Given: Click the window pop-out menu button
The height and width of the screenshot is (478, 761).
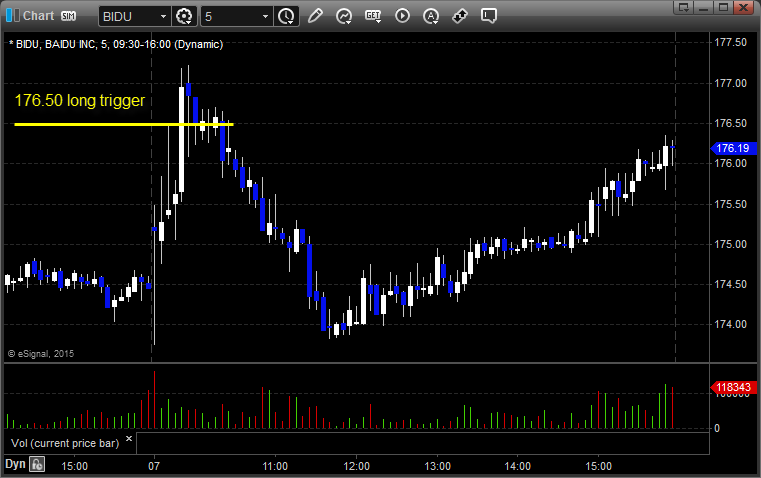Looking at the screenshot, I should [684, 7].
